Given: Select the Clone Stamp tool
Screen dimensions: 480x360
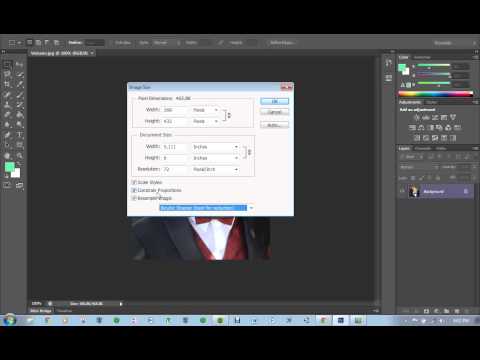Looking at the screenshot, I should coord(7,105).
